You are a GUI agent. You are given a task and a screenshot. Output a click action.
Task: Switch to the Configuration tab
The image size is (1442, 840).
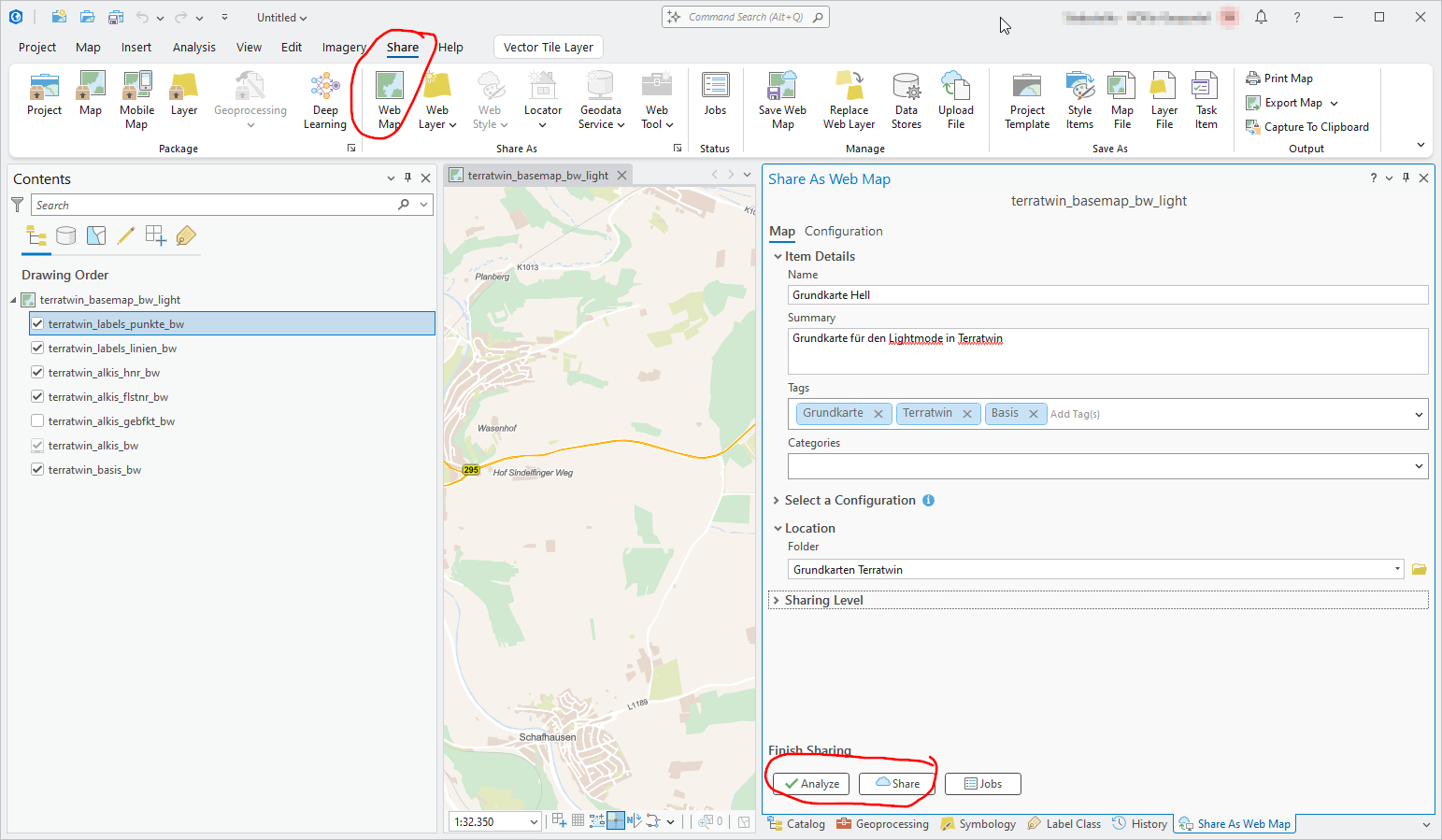point(843,231)
